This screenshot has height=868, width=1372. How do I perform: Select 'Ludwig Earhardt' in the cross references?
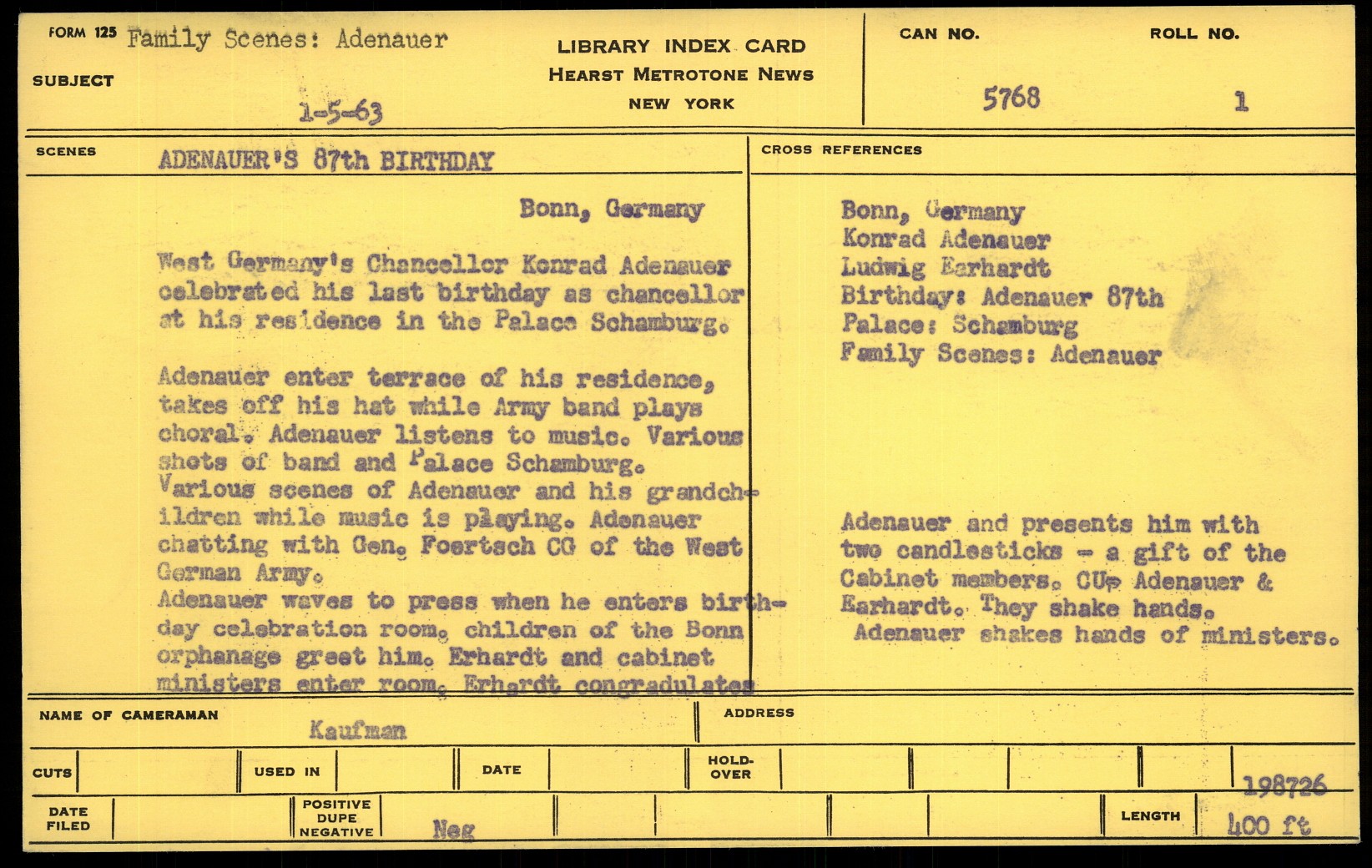click(945, 268)
